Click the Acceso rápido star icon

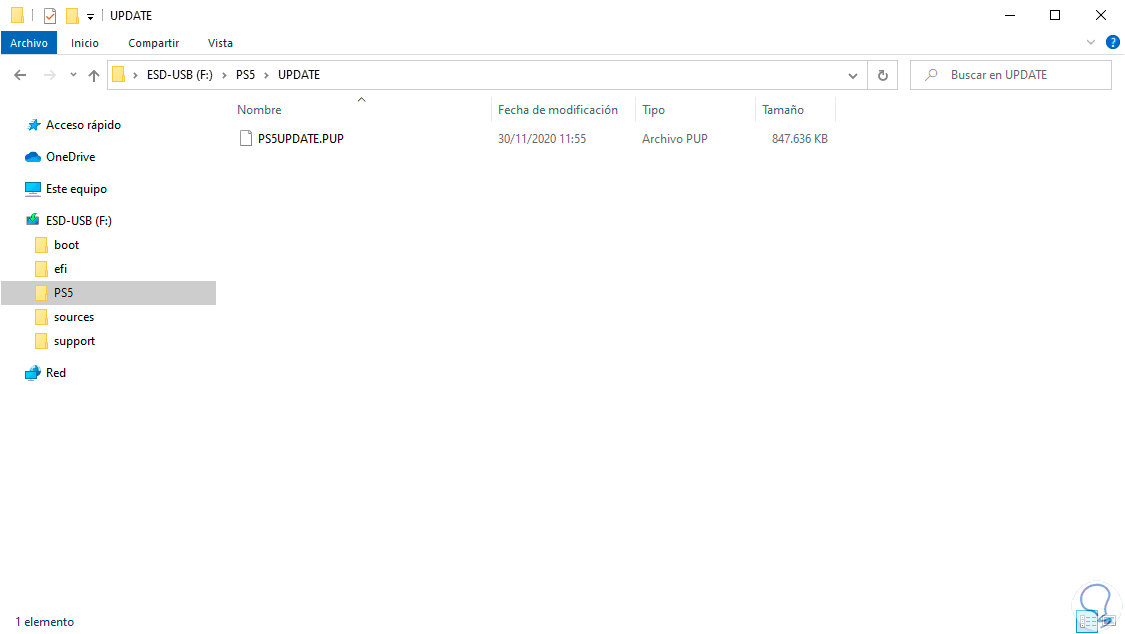(33, 125)
